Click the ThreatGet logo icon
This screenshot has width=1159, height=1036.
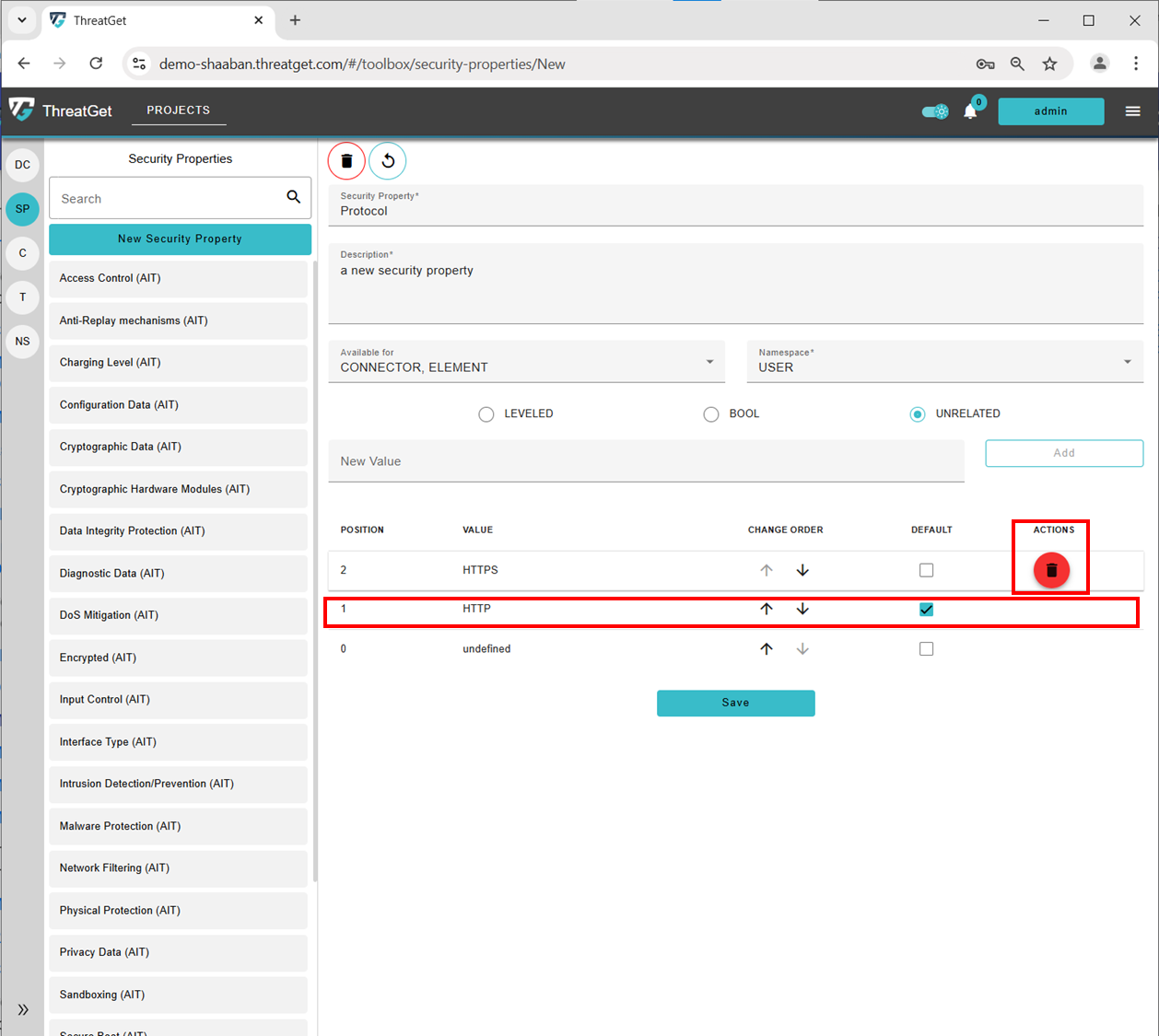click(21, 110)
